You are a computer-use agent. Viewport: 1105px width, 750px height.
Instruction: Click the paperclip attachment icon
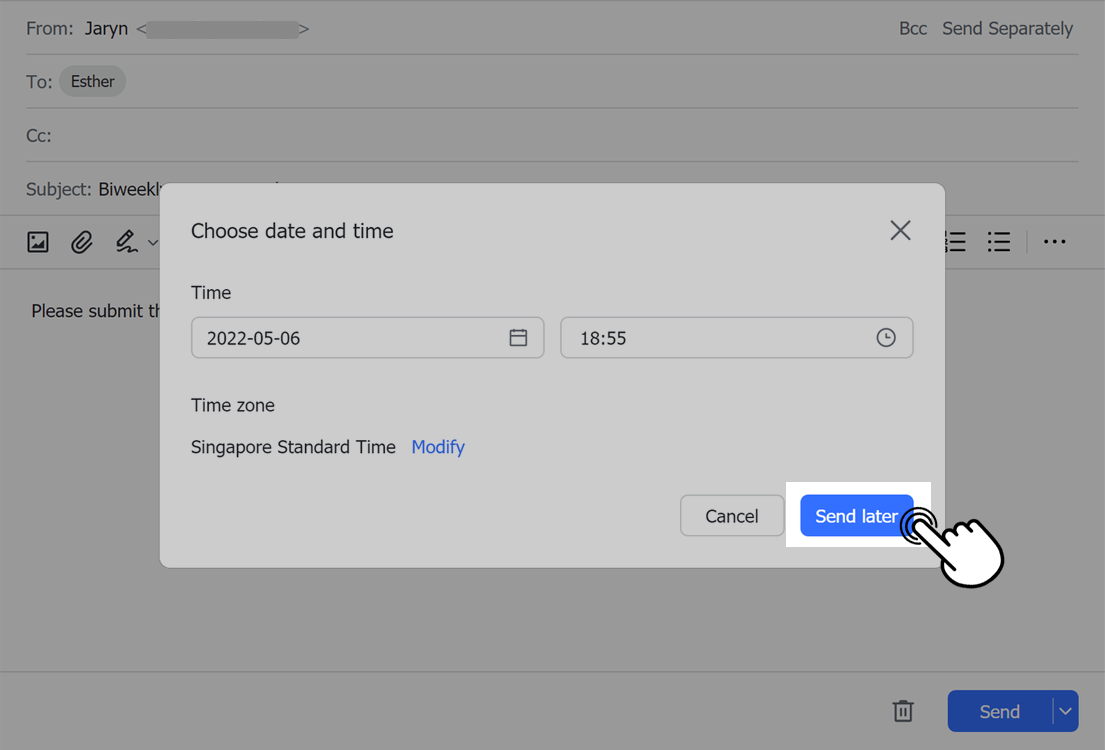click(82, 242)
